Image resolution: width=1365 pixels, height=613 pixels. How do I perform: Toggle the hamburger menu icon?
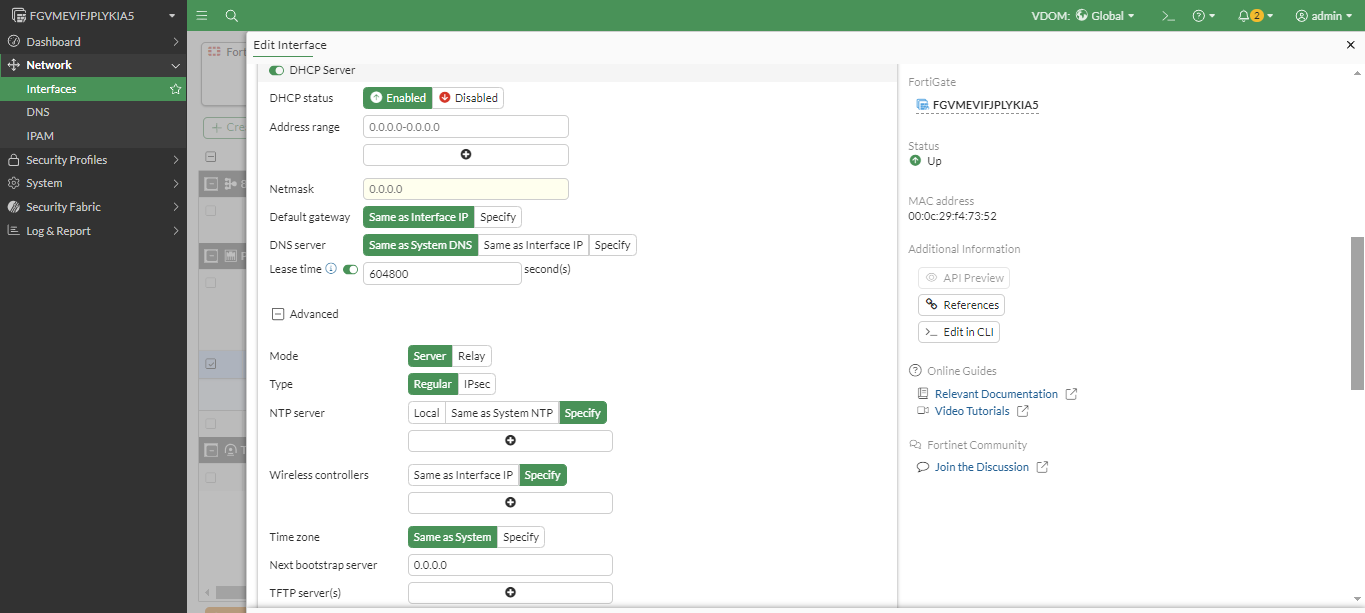(202, 16)
